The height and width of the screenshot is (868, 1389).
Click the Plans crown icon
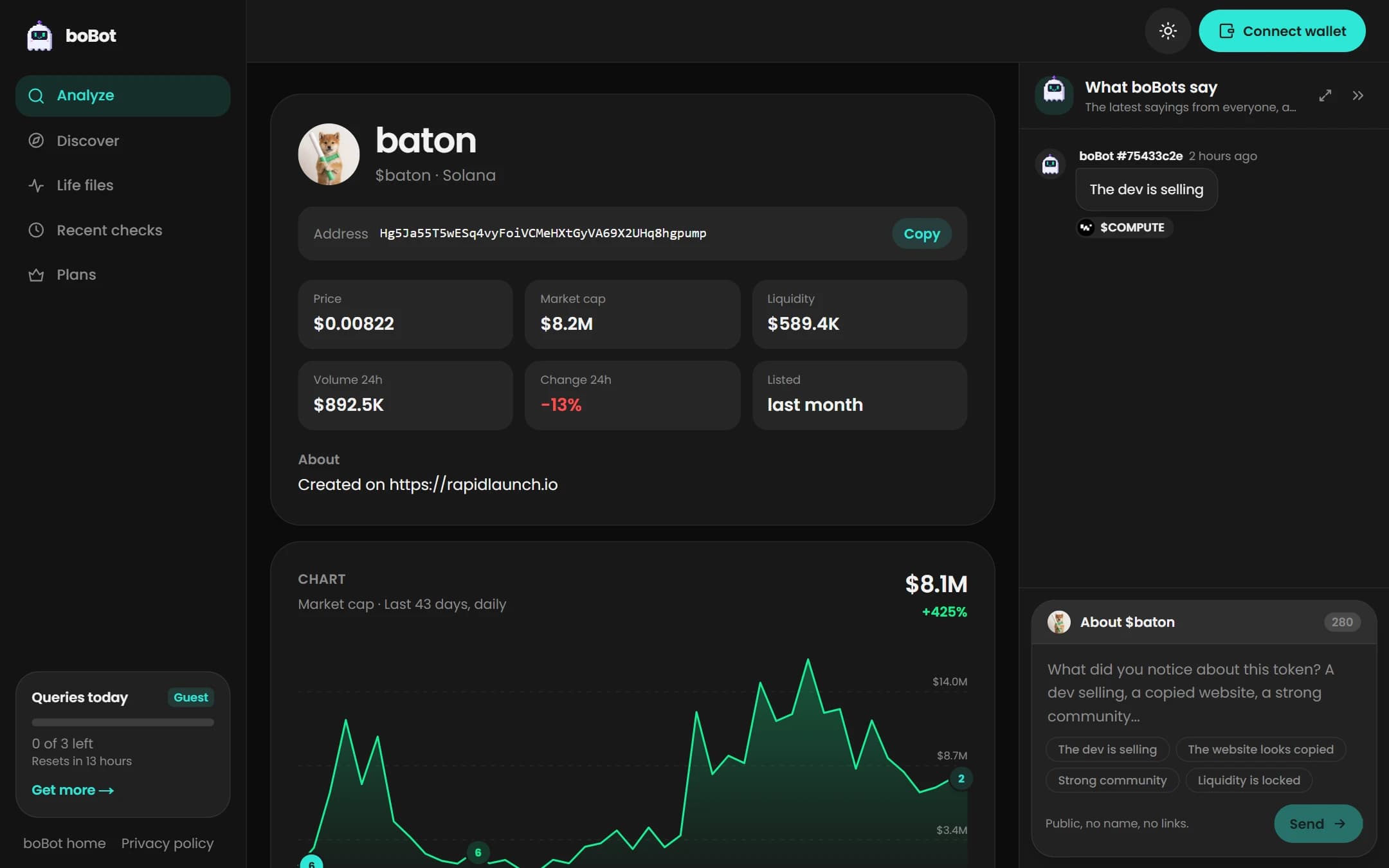click(36, 275)
